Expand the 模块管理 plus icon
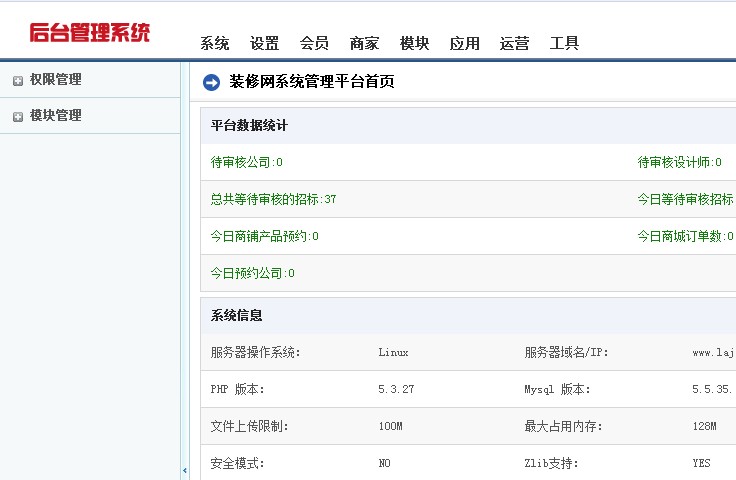This screenshot has width=736, height=480. pyautogui.click(x=18, y=117)
